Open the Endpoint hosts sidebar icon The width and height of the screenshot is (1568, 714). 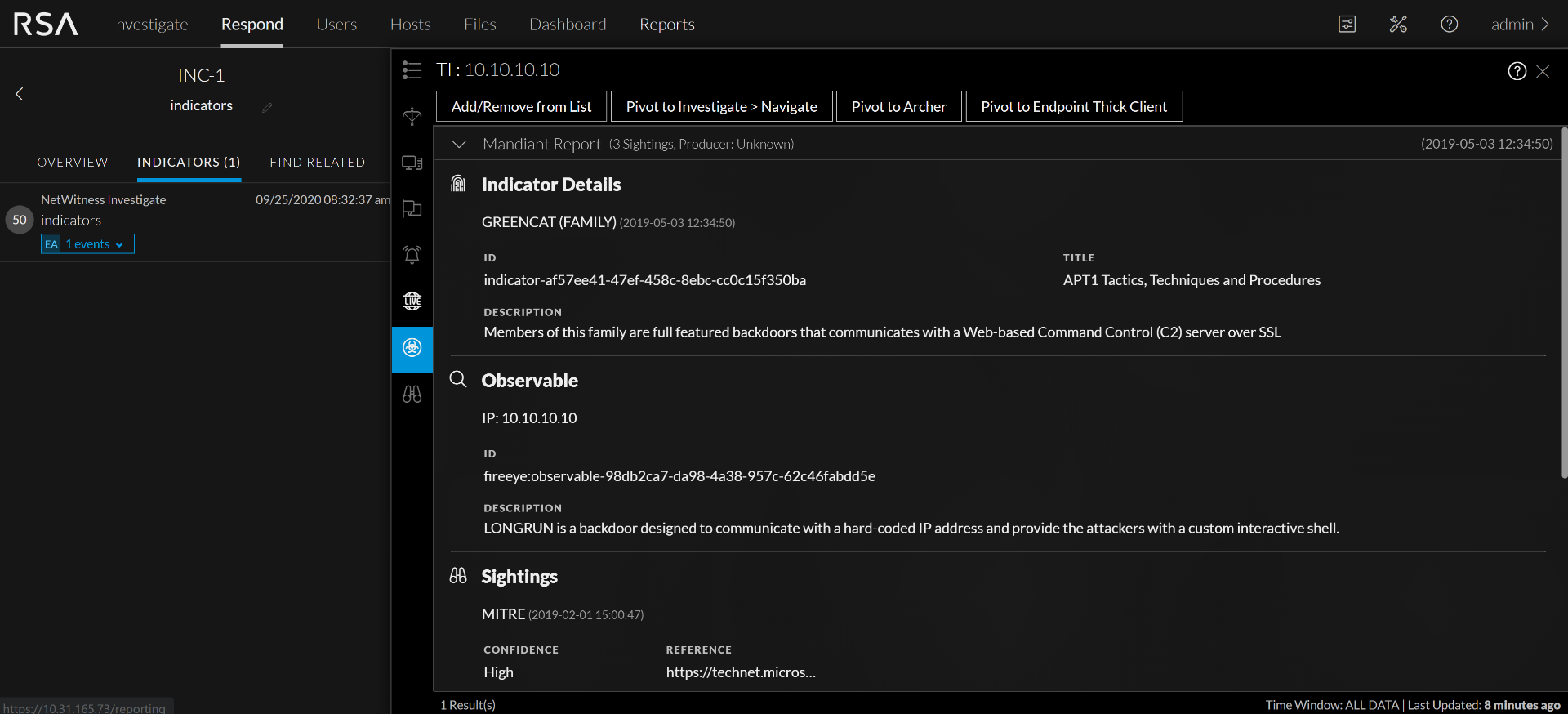click(x=412, y=163)
